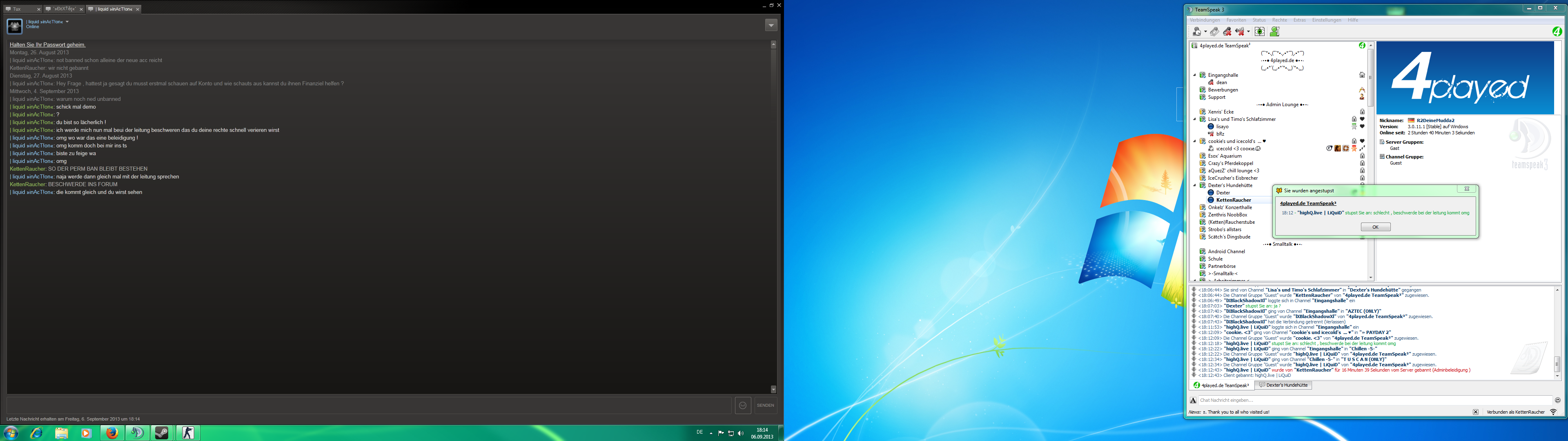
Task: Select user KettenRaucher in channel tree
Action: (1233, 200)
